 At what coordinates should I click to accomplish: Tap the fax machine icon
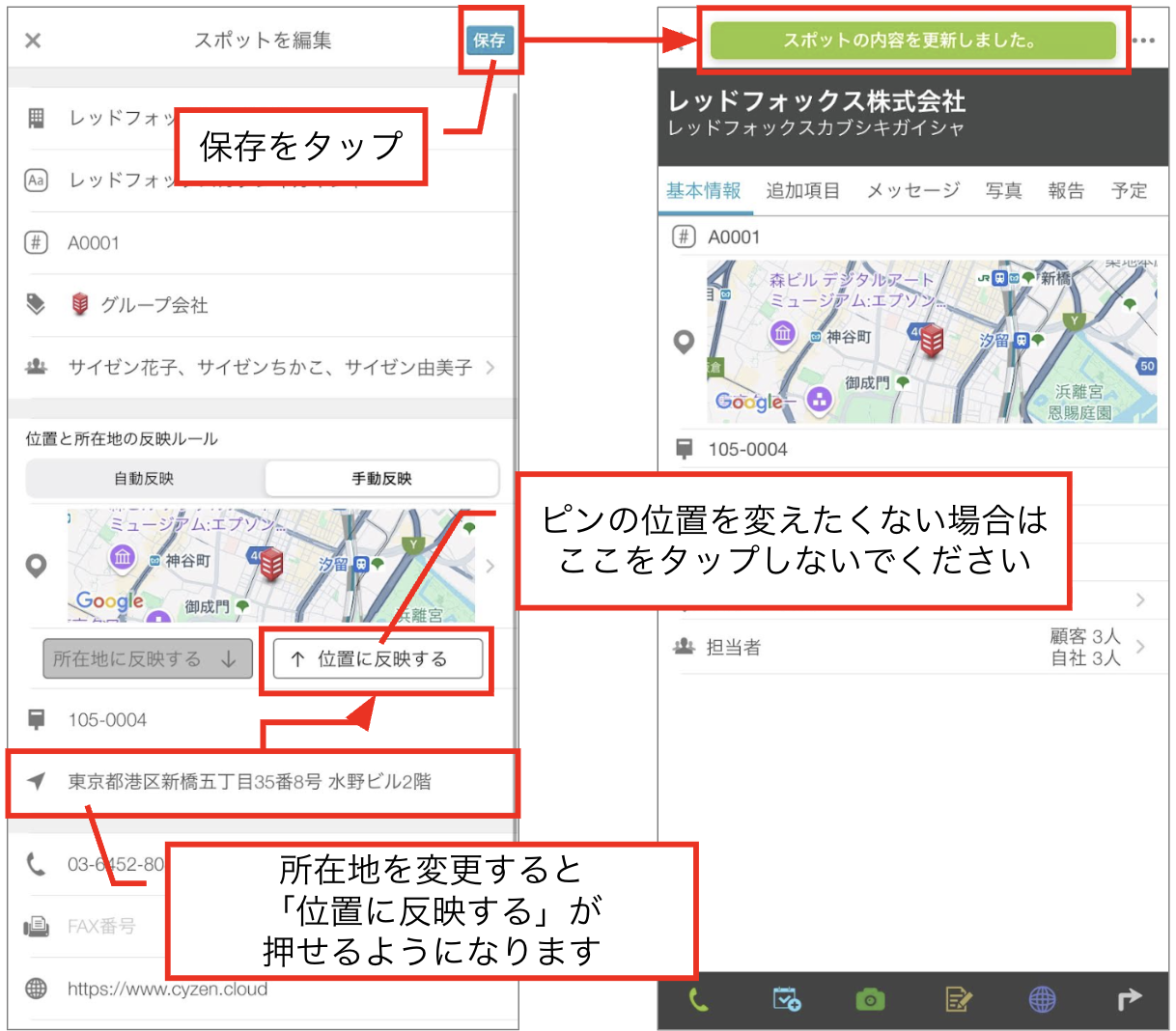(x=36, y=927)
